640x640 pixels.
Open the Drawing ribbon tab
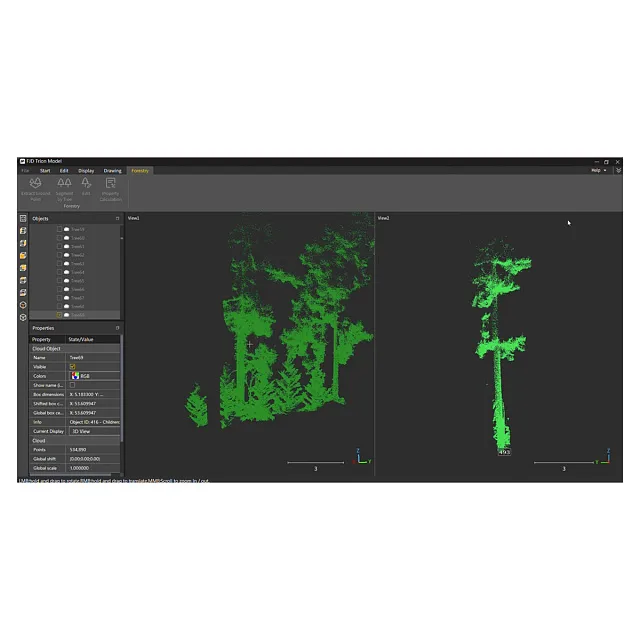(112, 170)
